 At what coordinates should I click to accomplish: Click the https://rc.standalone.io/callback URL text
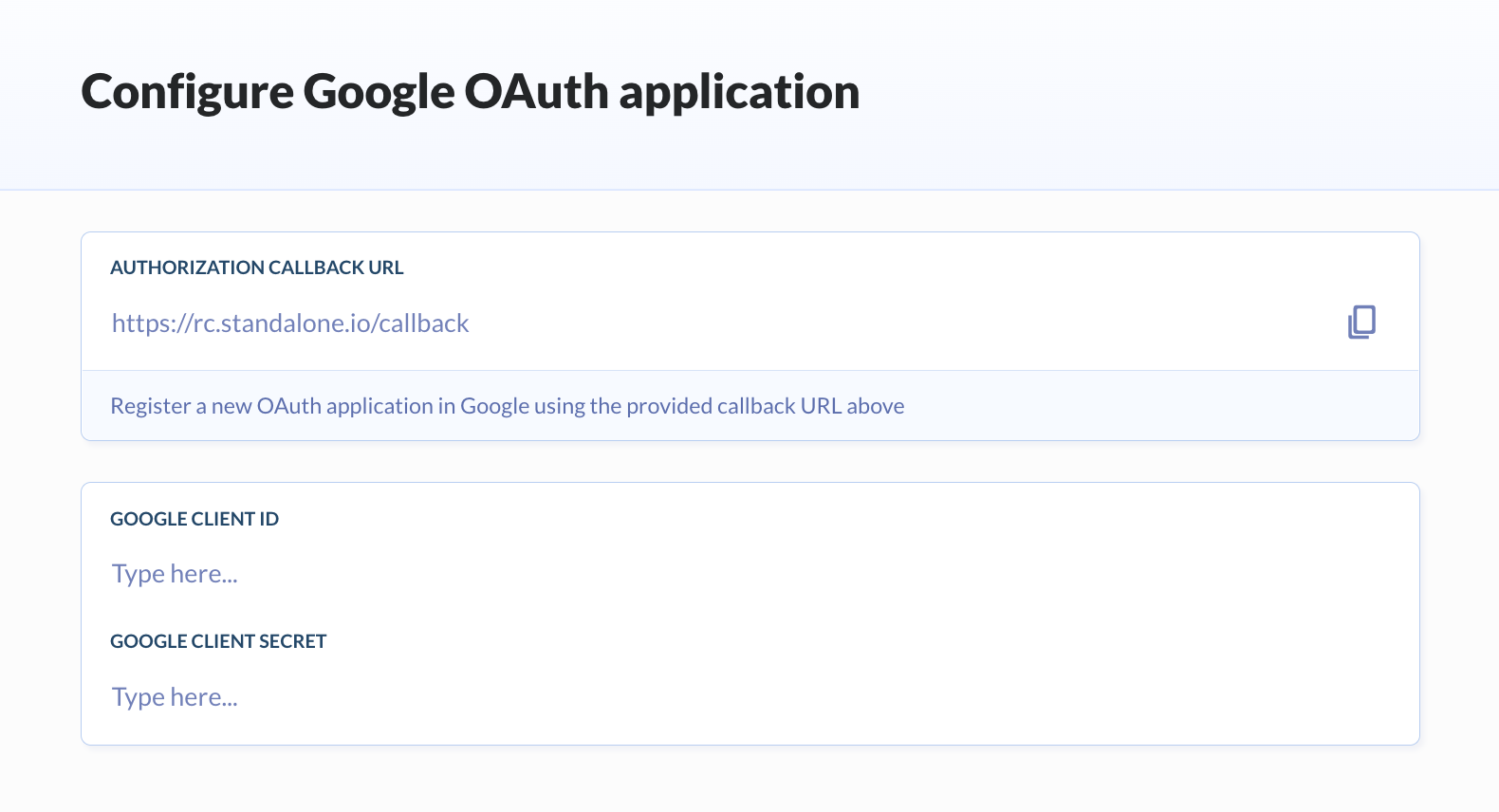(290, 323)
